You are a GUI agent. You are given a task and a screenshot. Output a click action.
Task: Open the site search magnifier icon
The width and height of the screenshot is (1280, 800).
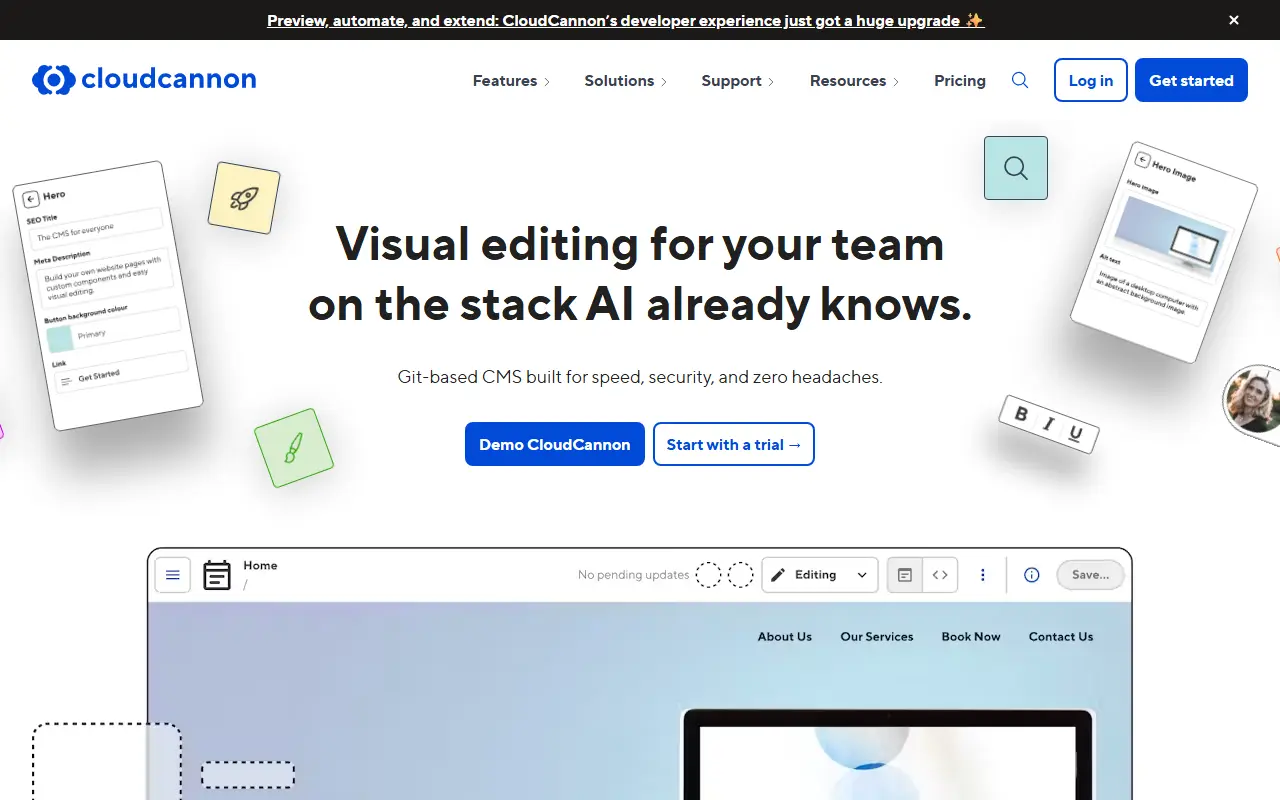1020,80
